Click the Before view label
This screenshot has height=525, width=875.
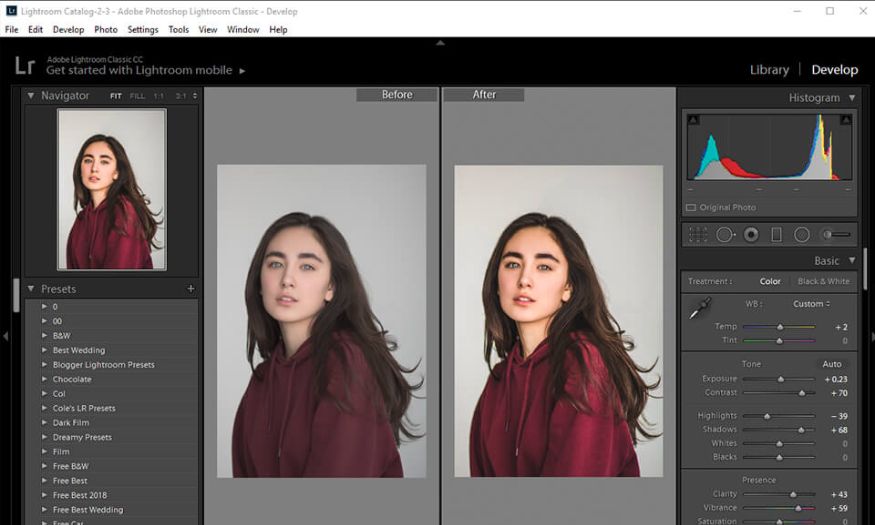[397, 95]
